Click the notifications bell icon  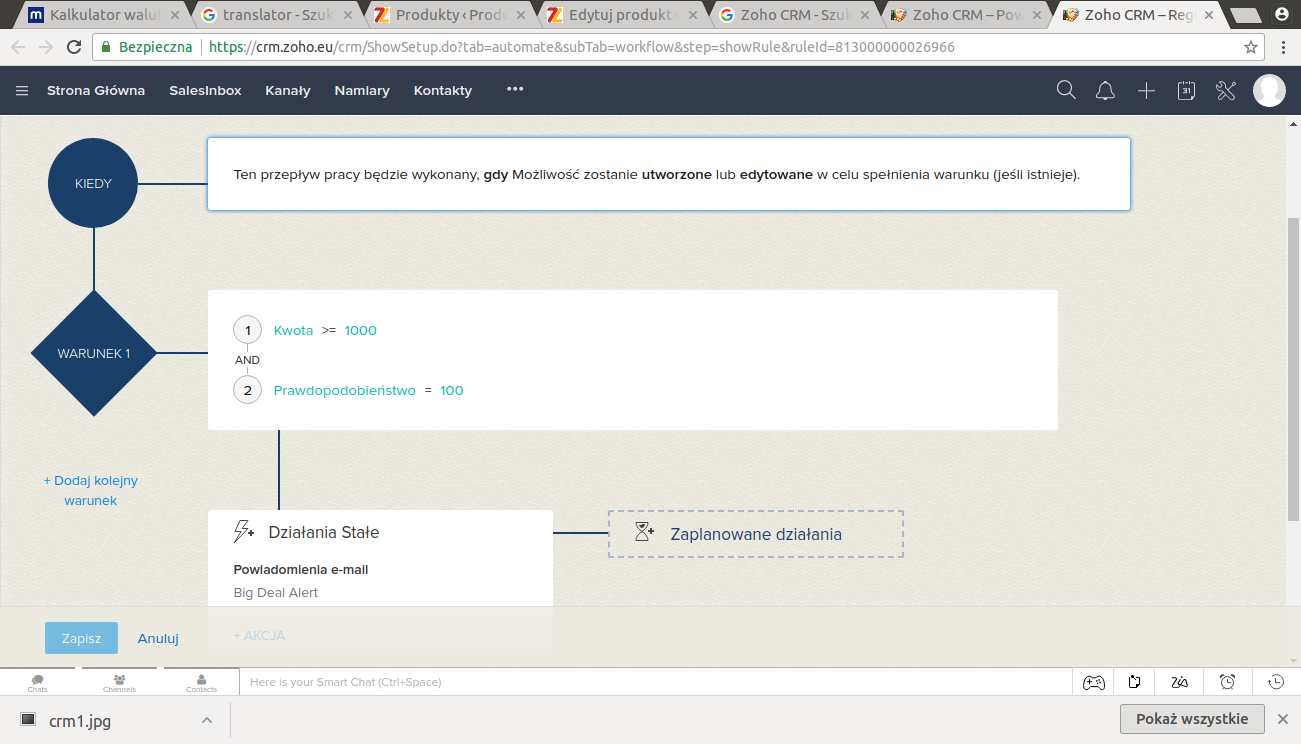coord(1105,91)
